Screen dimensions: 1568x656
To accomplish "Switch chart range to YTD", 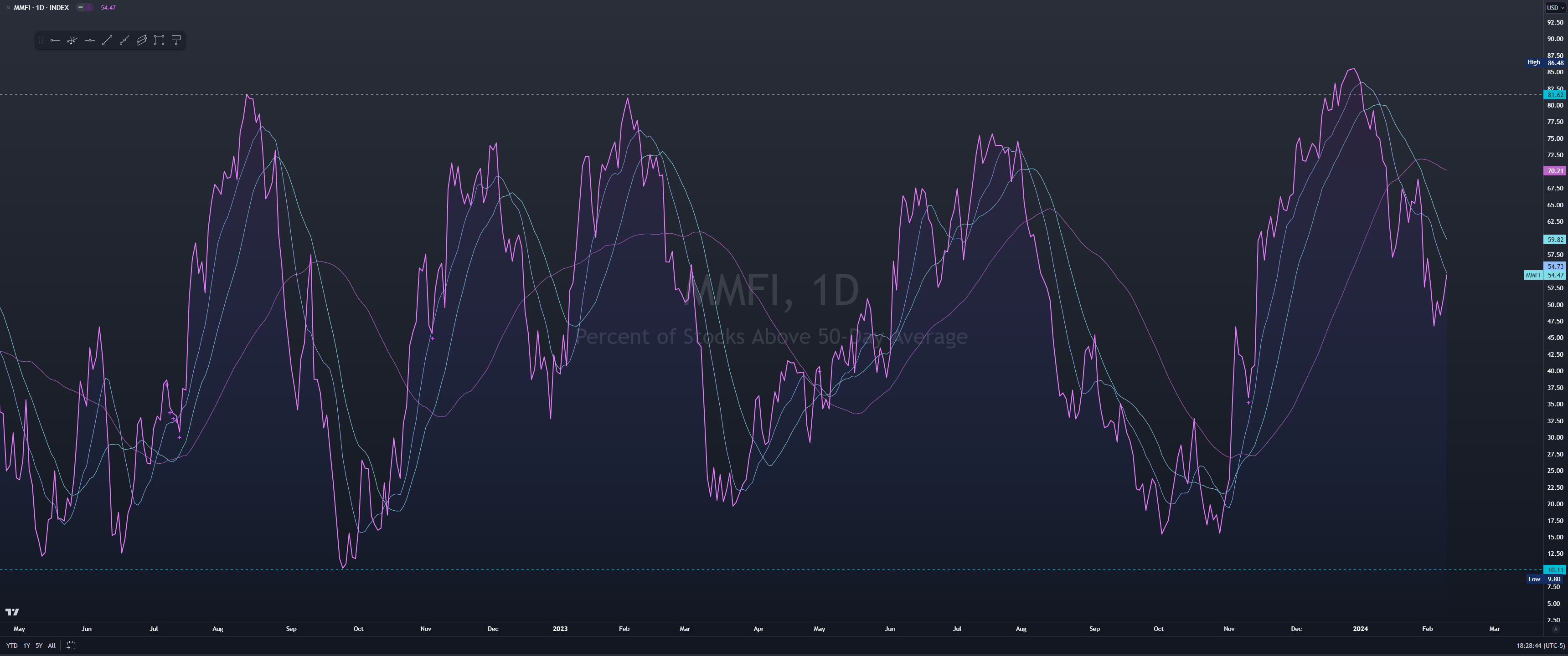I will (11, 646).
